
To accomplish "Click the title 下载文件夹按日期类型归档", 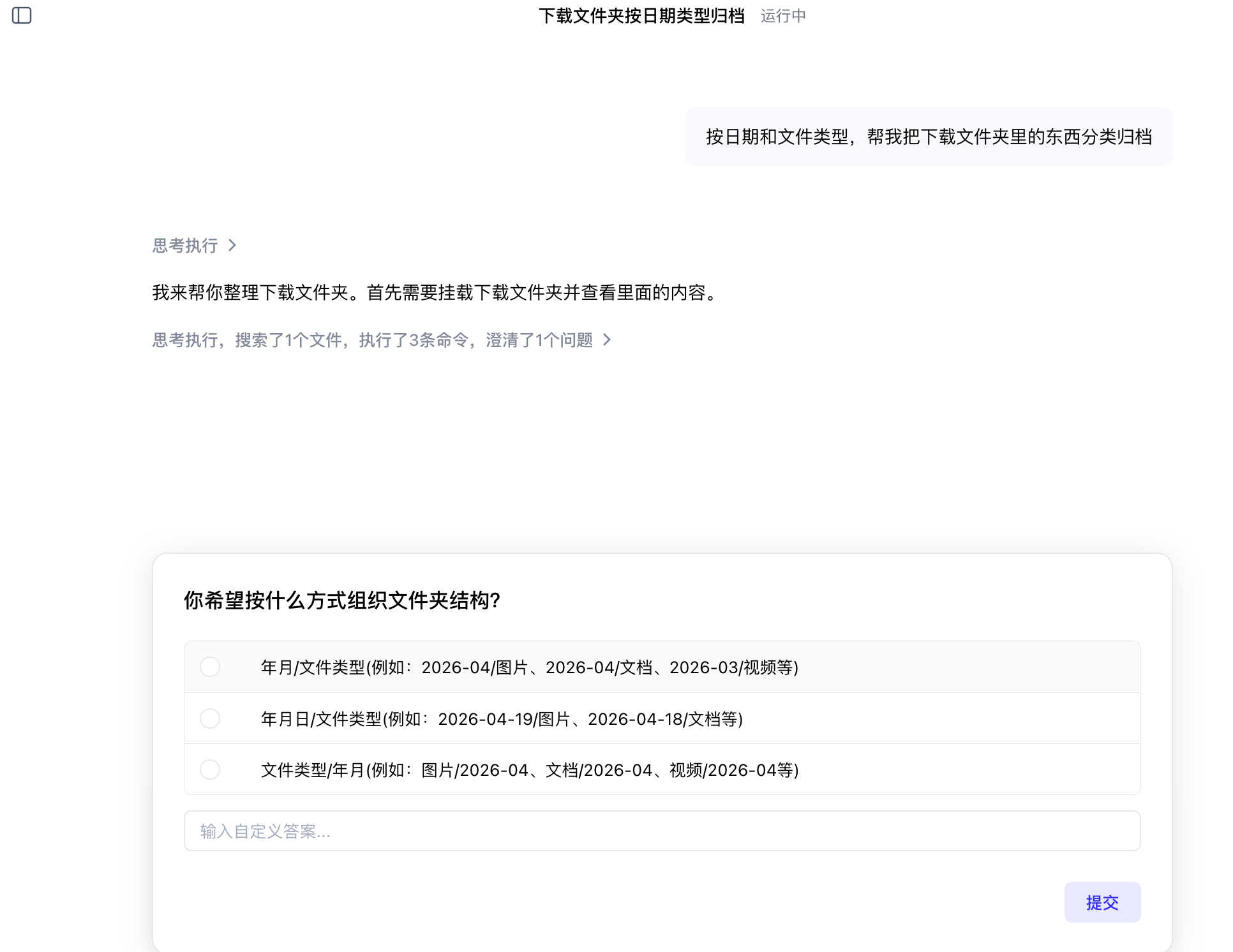I will (641, 16).
